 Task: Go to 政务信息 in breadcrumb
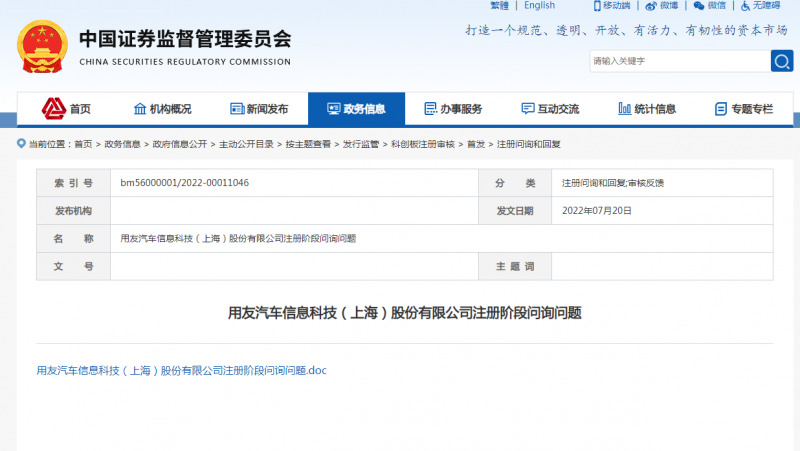coord(122,144)
